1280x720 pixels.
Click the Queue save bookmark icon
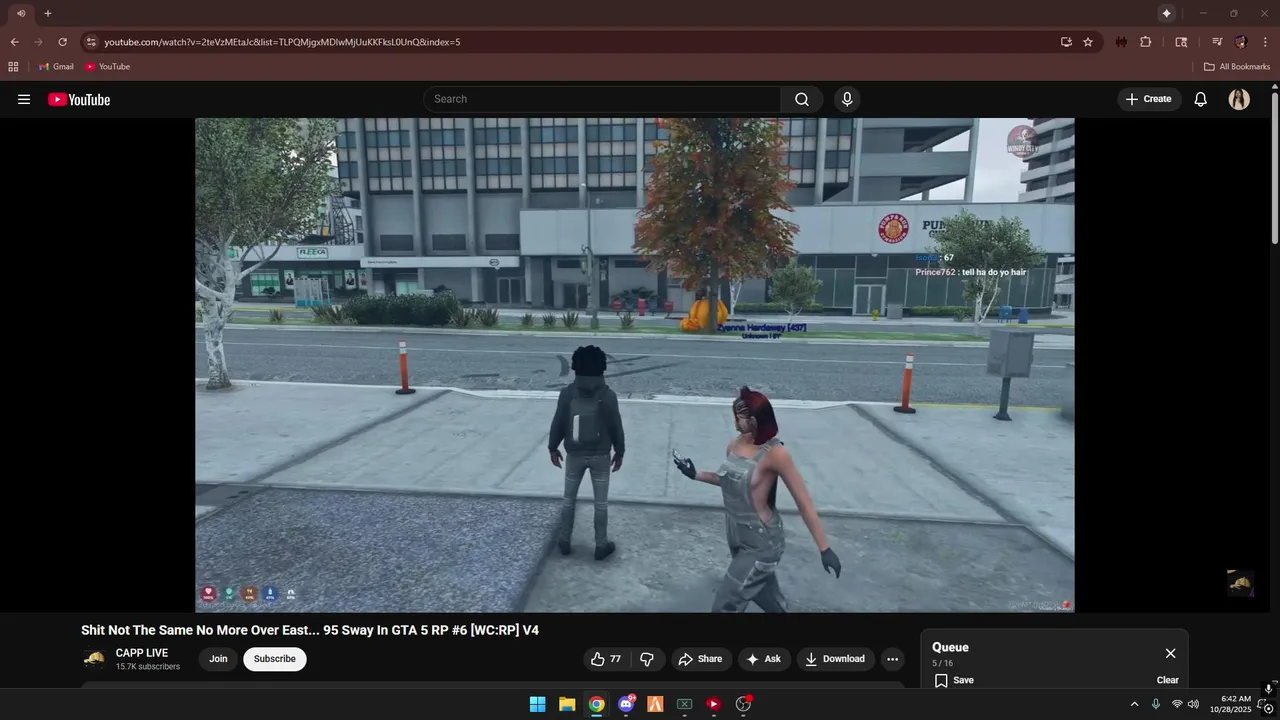click(x=941, y=680)
